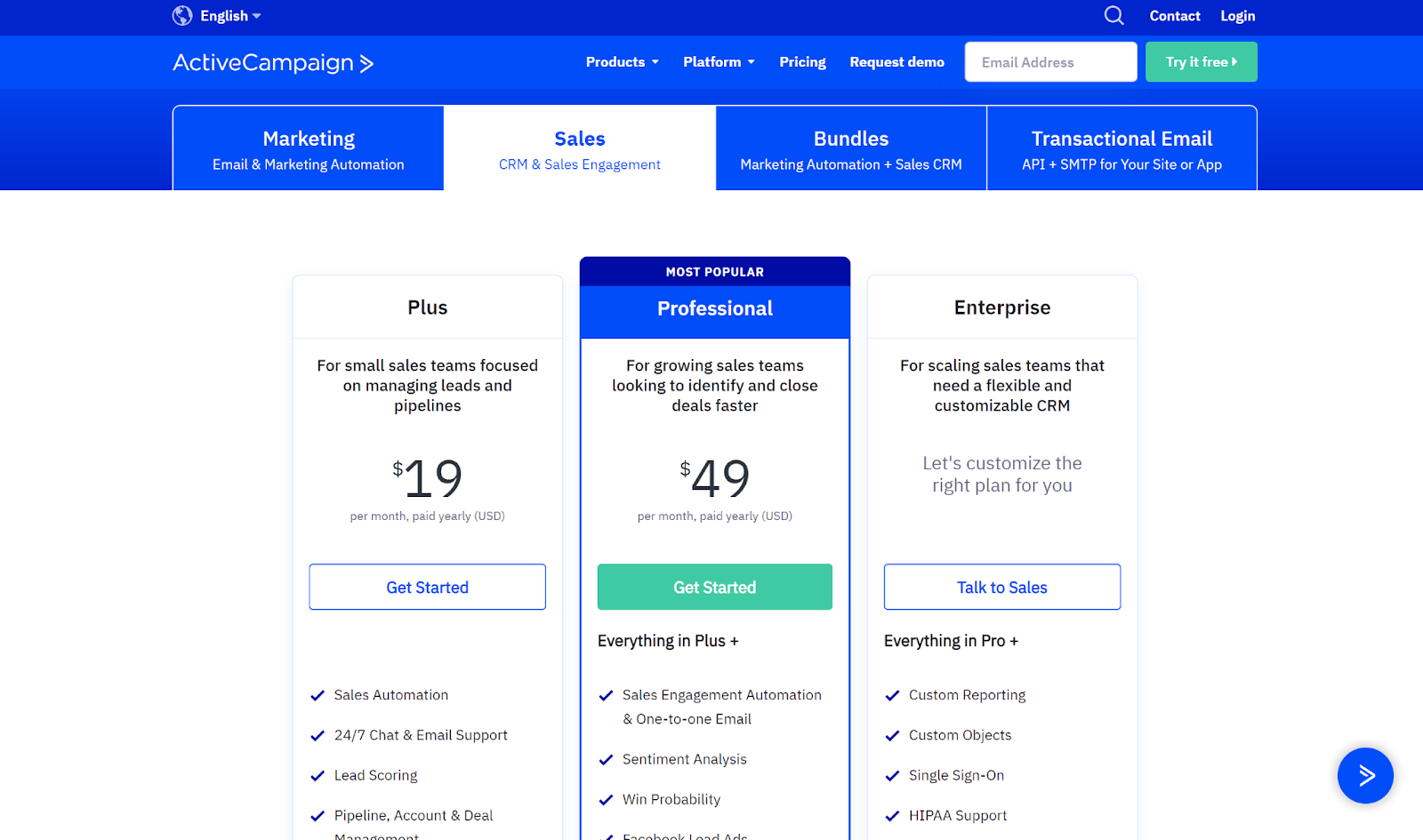This screenshot has height=840, width=1423.
Task: Click checkmark beside Pipeline, Account & Deal
Action: (318, 816)
